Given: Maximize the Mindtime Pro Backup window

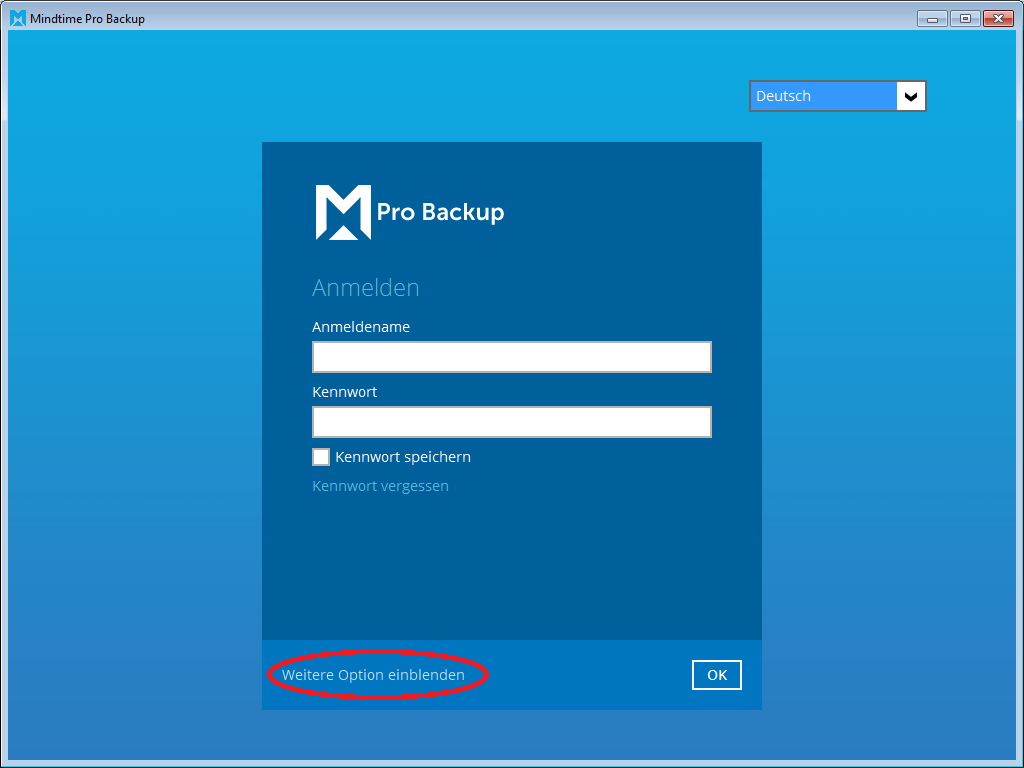Looking at the screenshot, I should coord(965,18).
